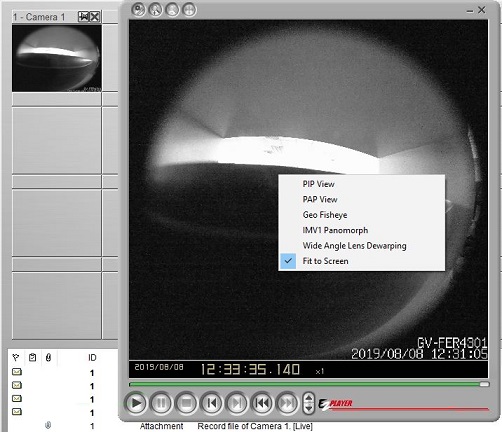502x432 pixels.
Task: Click the green playback progress slider handle
Action: click(x=484, y=384)
